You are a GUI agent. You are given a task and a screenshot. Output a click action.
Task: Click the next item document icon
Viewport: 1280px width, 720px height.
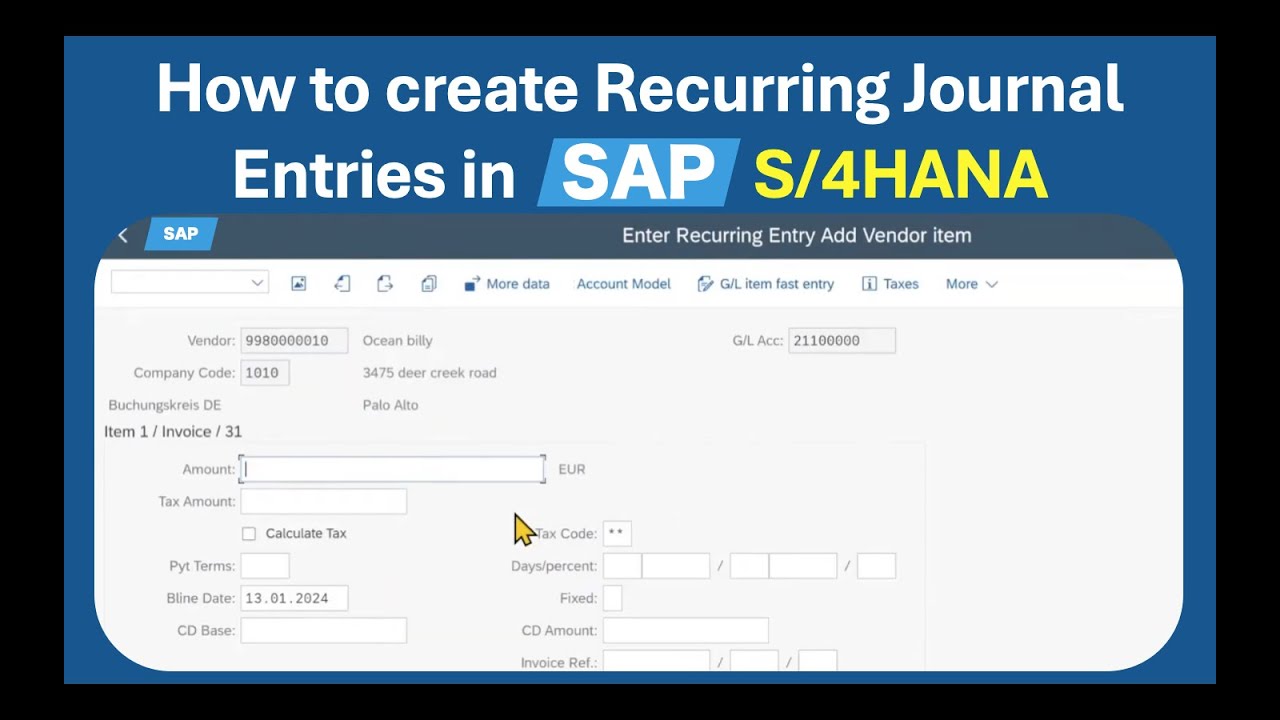point(385,284)
